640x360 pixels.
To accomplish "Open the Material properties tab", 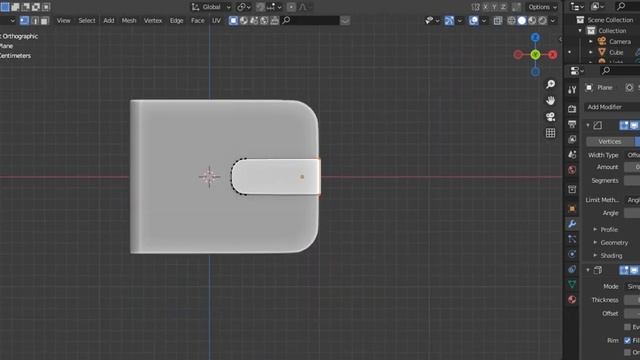I will tap(572, 300).
